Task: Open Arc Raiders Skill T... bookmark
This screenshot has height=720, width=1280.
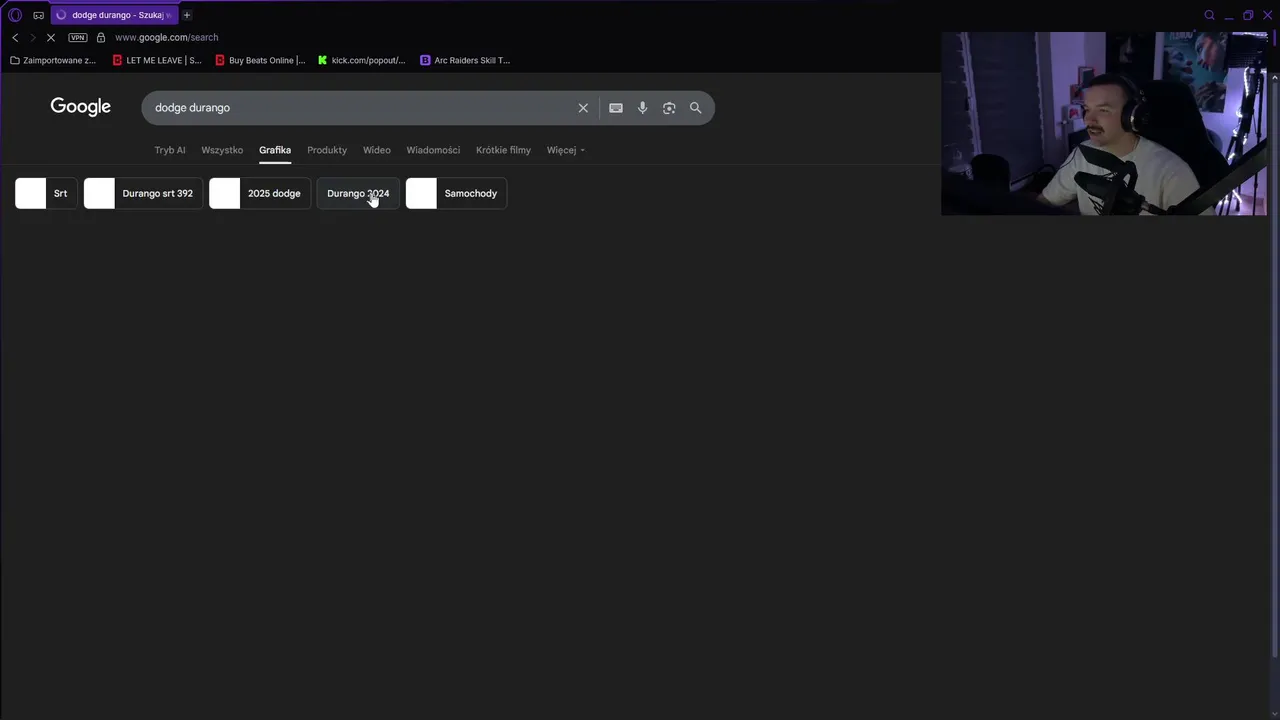Action: [465, 60]
